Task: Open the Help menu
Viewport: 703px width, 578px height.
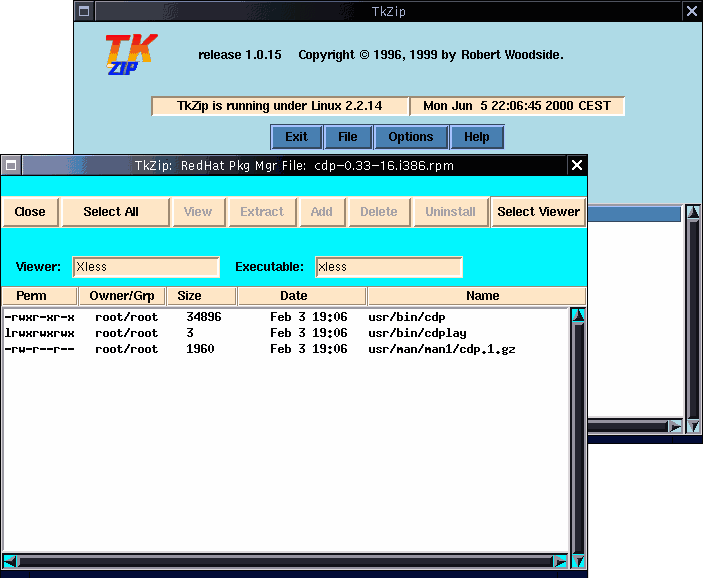Action: (477, 137)
